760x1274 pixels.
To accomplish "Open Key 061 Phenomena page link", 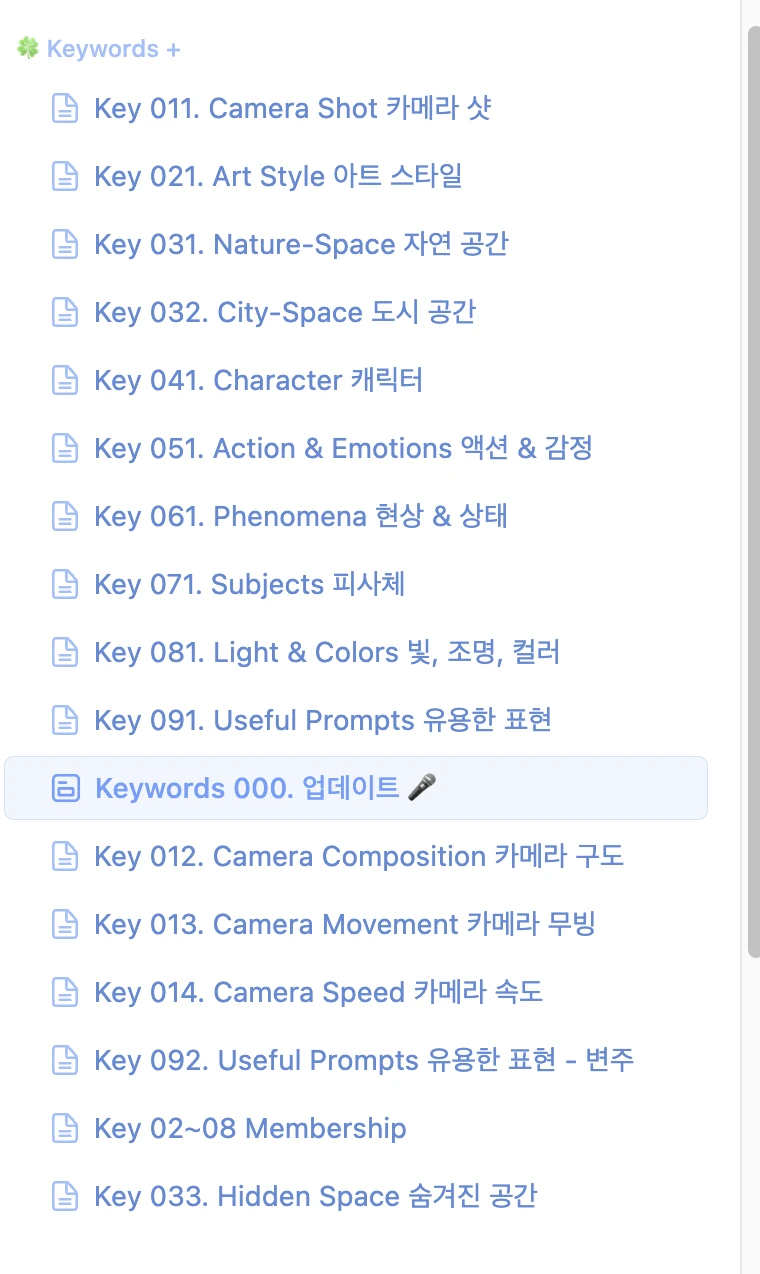I will (301, 516).
